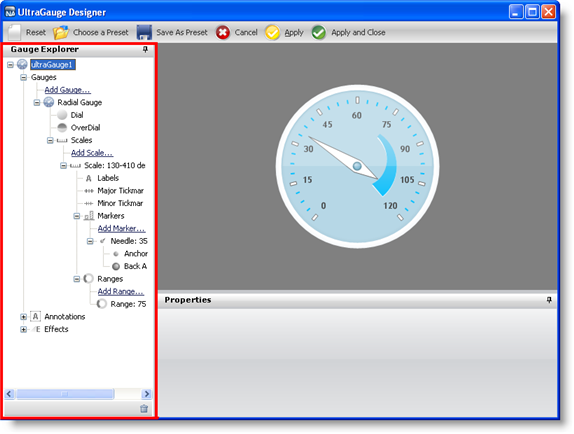The height and width of the screenshot is (434, 574).
Task: Select the Effects tree item
Action: [56, 329]
